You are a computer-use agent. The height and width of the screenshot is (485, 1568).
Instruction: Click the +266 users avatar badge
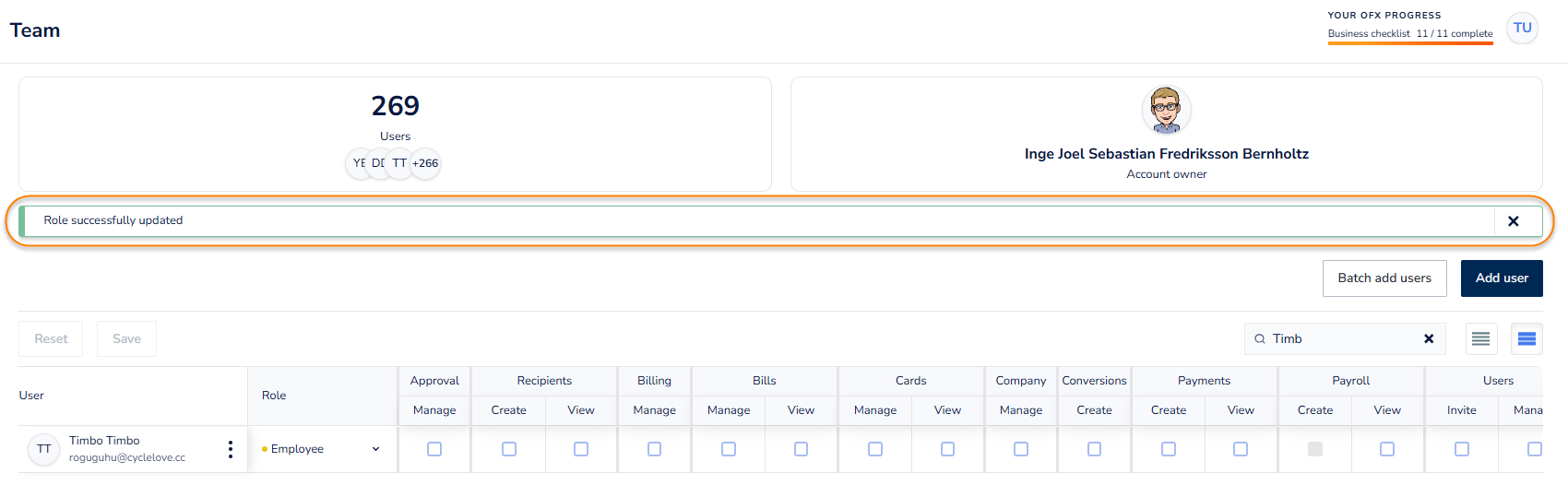[425, 164]
